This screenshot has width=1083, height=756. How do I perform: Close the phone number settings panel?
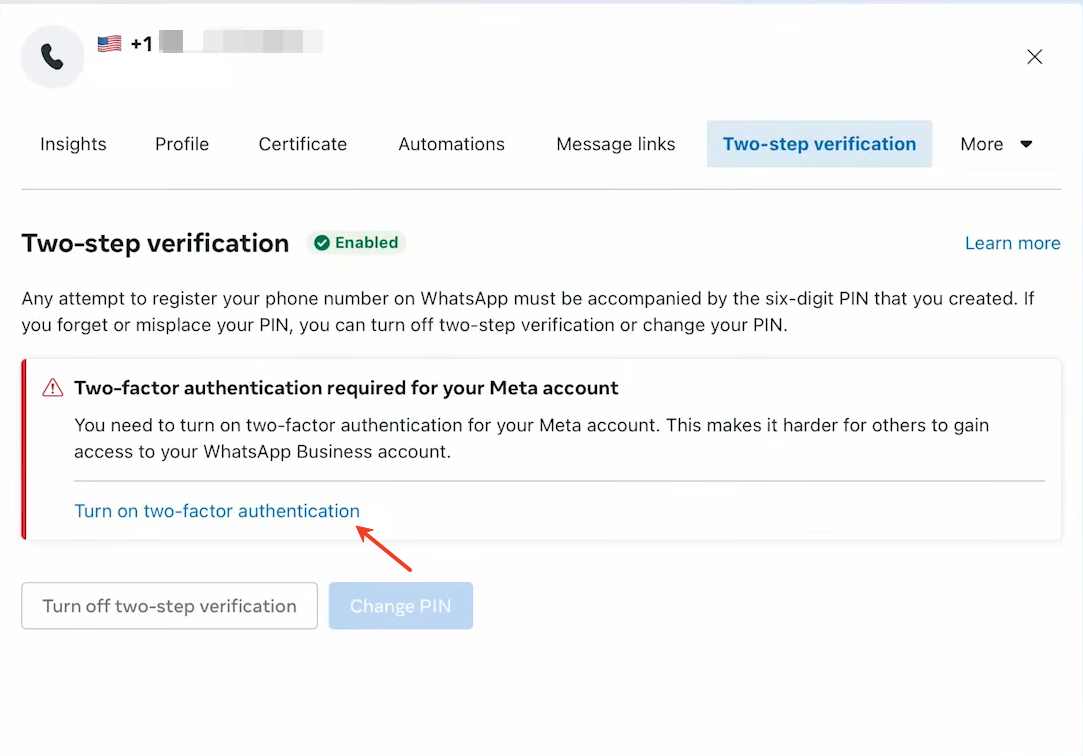point(1034,57)
